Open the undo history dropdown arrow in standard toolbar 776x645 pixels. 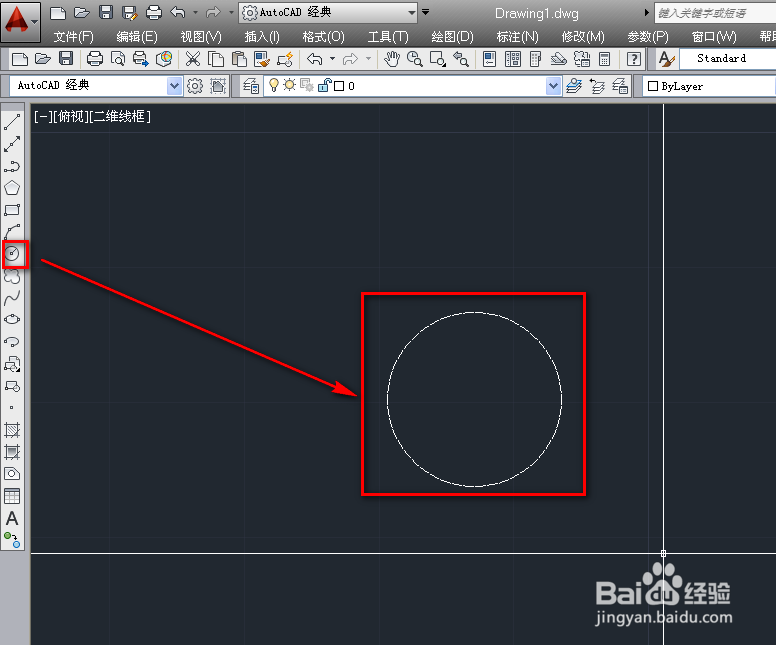(x=333, y=59)
